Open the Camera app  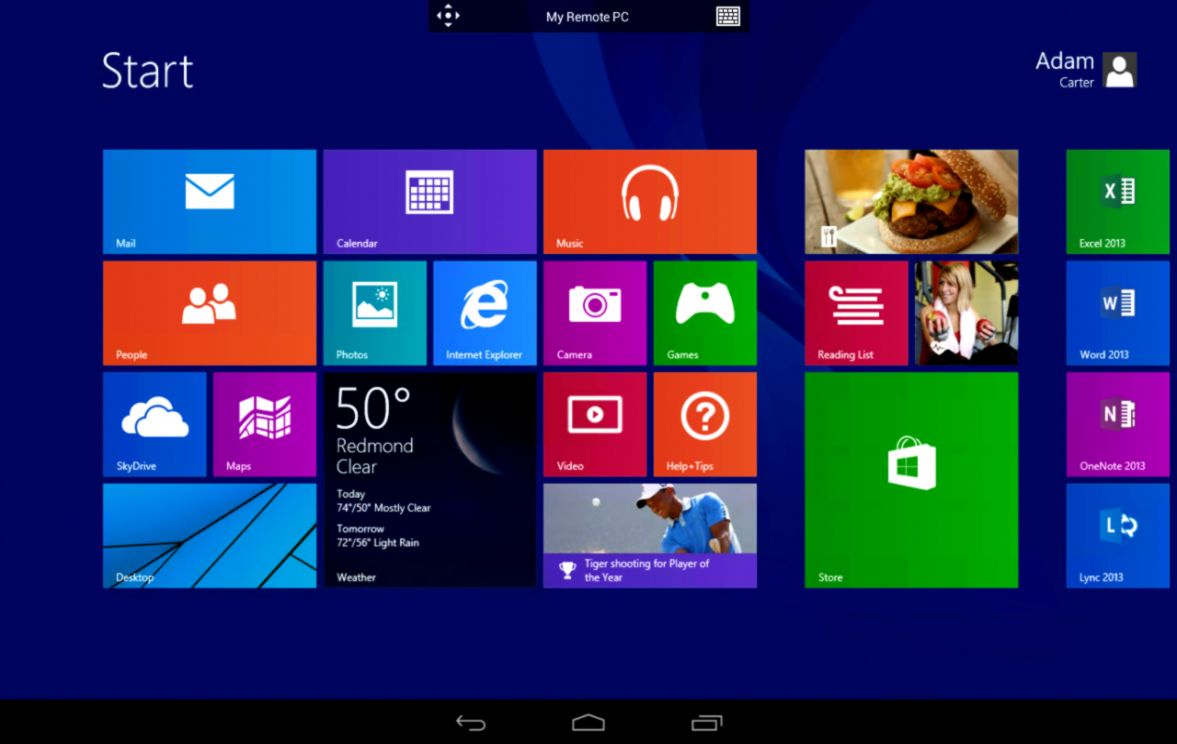pos(594,311)
